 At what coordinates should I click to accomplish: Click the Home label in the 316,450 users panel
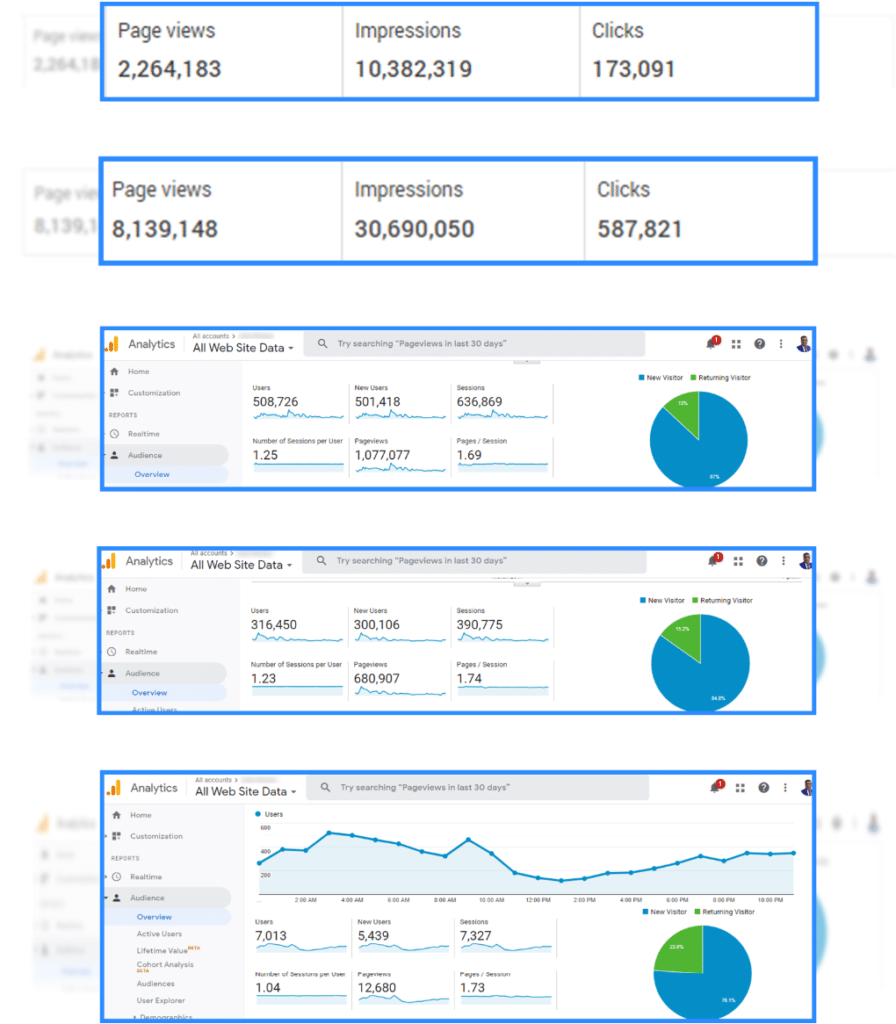click(136, 589)
